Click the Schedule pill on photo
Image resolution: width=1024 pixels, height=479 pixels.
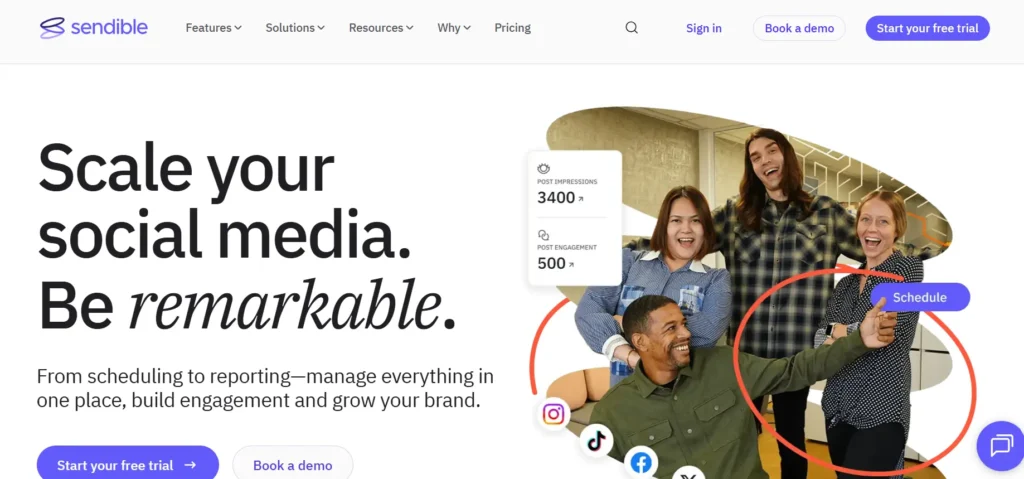tap(920, 297)
